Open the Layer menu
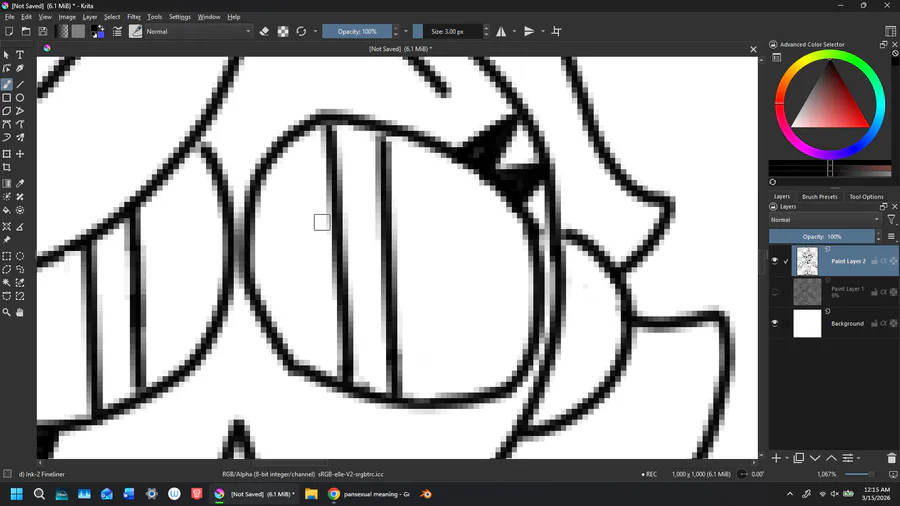Image resolution: width=900 pixels, height=506 pixels. [x=90, y=17]
